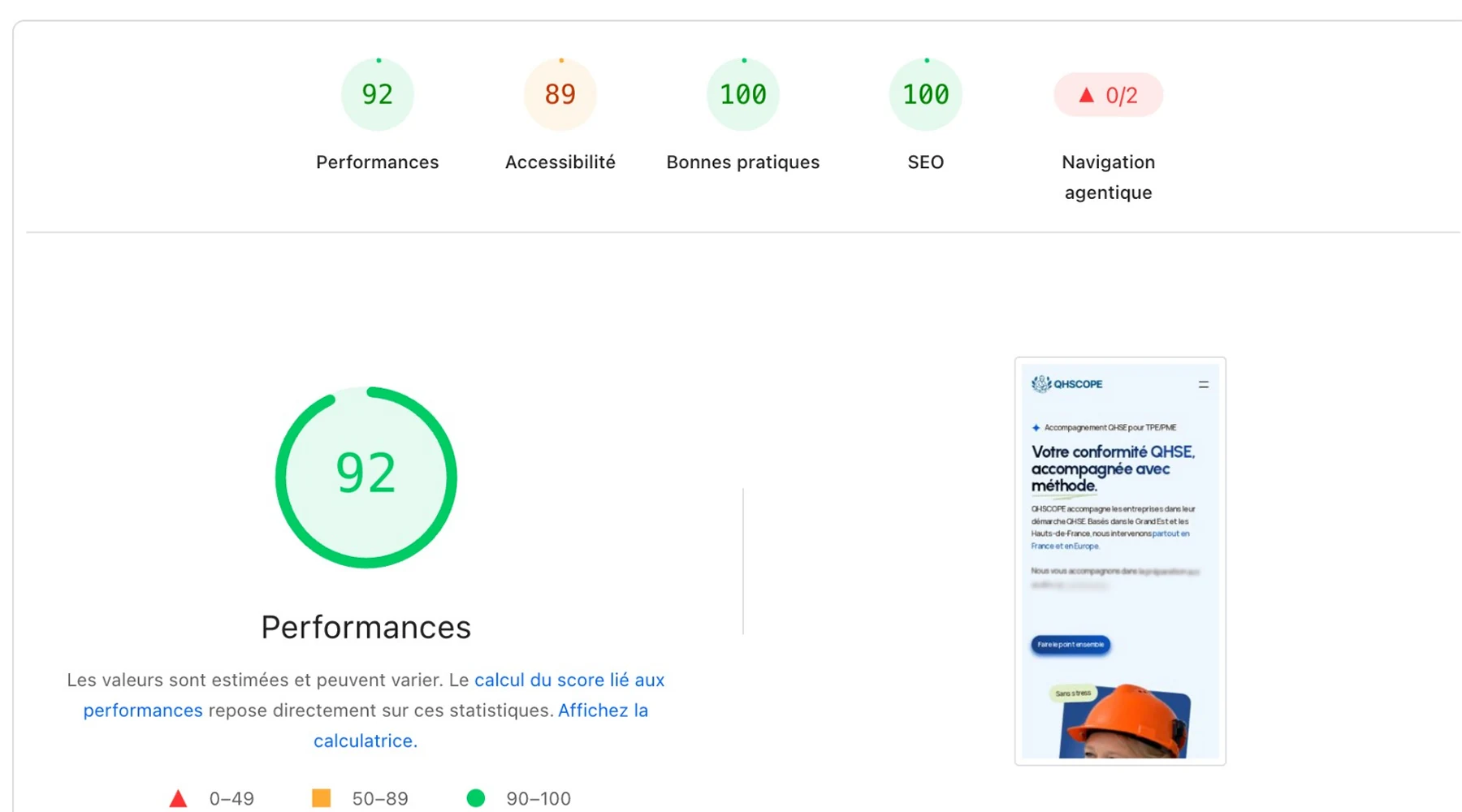Click the '0–49' legend text

click(x=231, y=799)
